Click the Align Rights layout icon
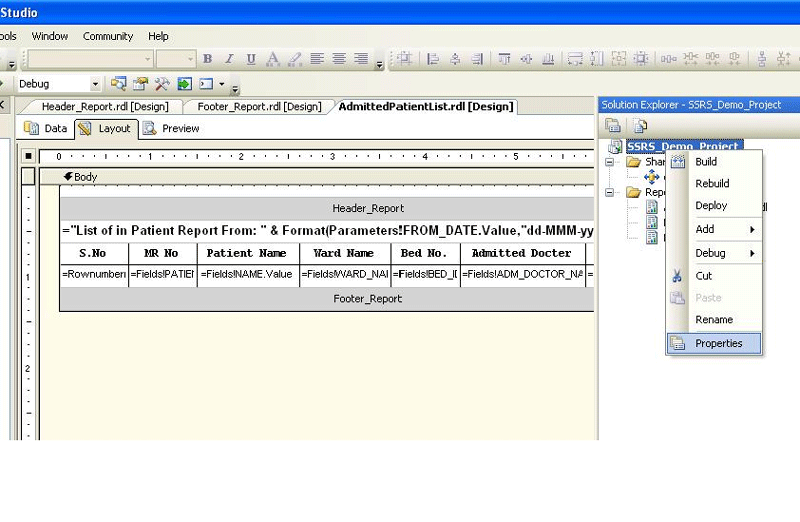 [x=477, y=59]
